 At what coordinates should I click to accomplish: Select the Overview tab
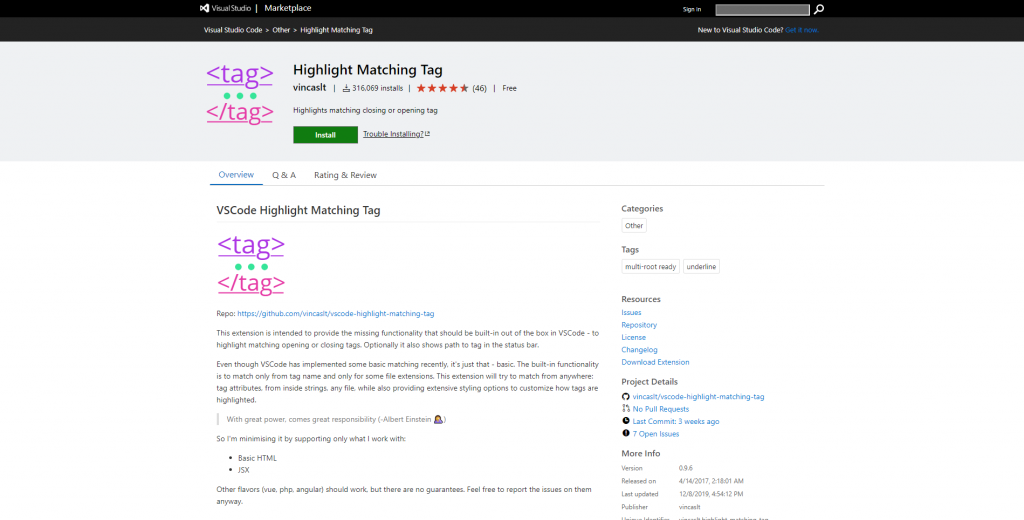pyautogui.click(x=236, y=175)
